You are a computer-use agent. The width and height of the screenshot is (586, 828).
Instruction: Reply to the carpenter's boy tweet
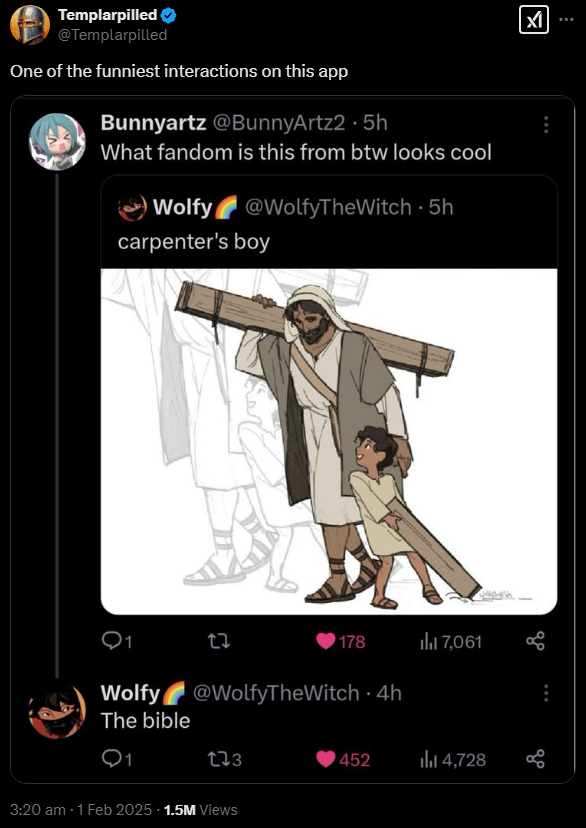(x=117, y=642)
